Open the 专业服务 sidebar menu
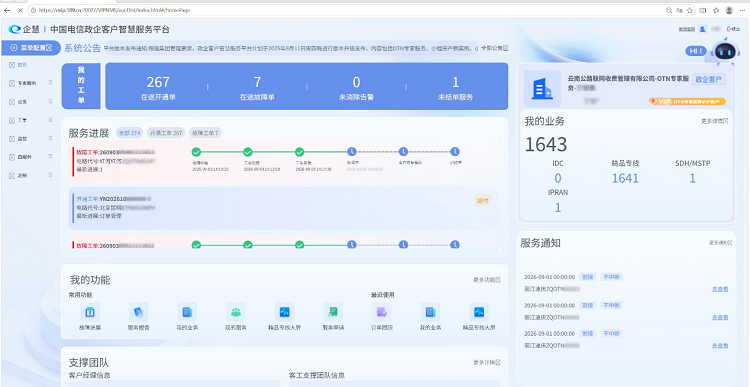Screen dimensions: 750x387 (26, 83)
